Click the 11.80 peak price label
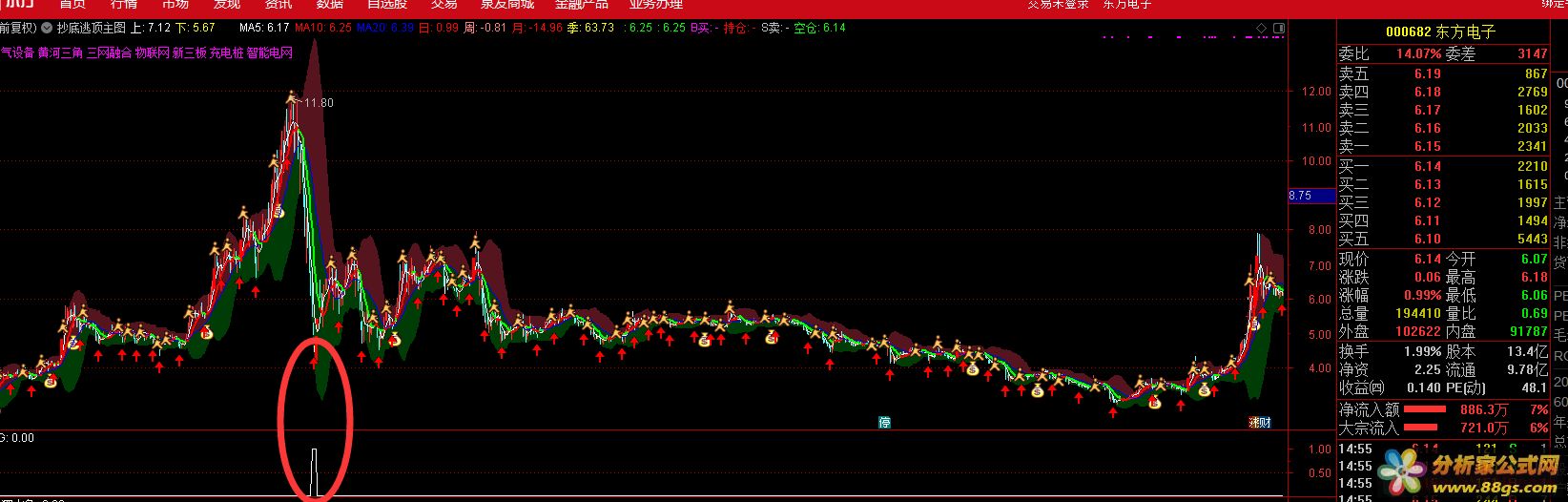Viewport: 1568px width, 502px height. (x=319, y=103)
